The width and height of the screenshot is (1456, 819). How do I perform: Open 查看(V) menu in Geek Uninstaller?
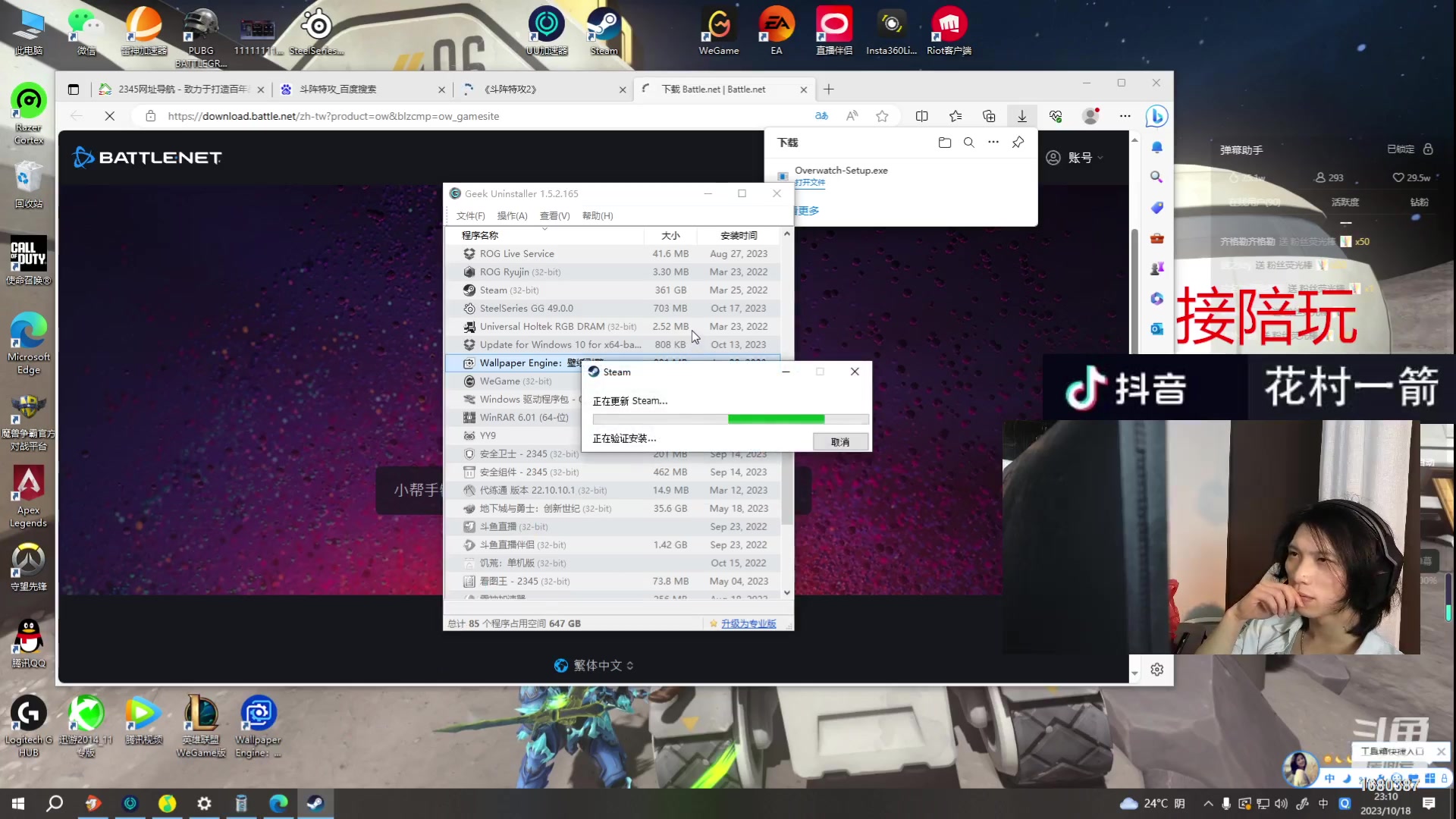click(554, 216)
